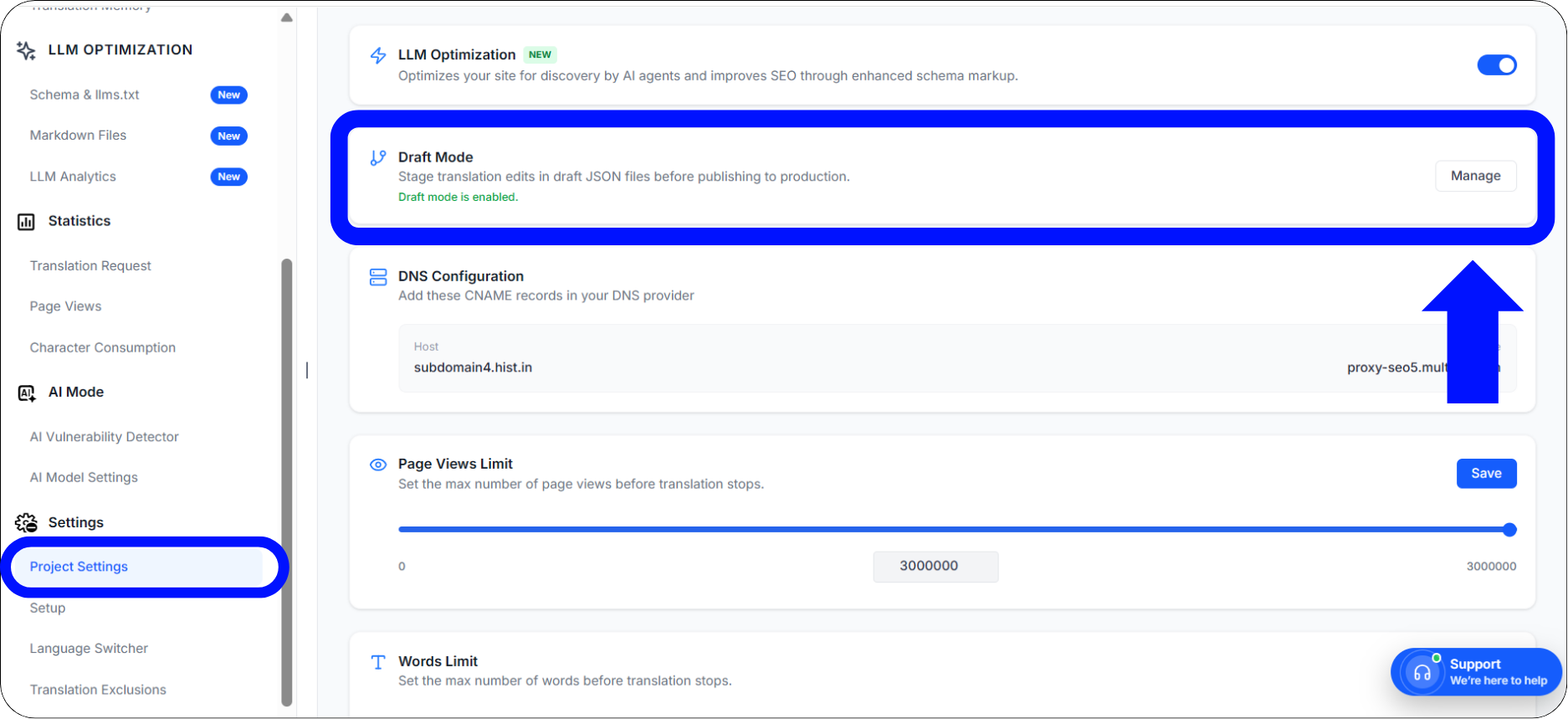
Task: Click the Draft Mode title
Action: click(436, 157)
